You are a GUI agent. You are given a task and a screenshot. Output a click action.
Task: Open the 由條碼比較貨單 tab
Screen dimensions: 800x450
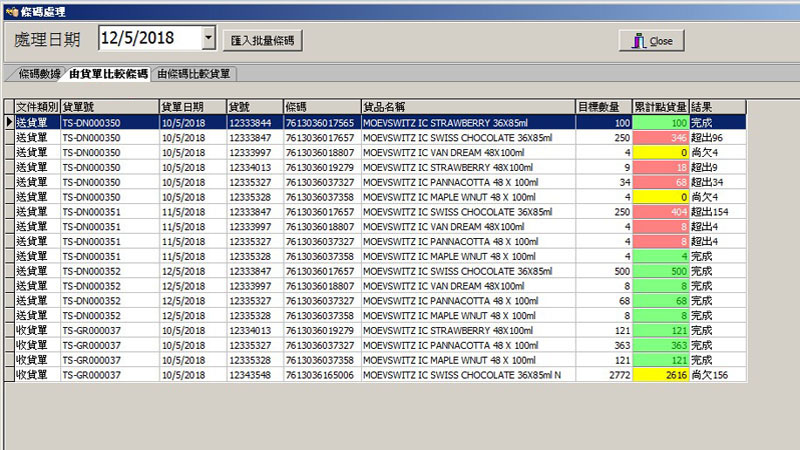pos(194,74)
